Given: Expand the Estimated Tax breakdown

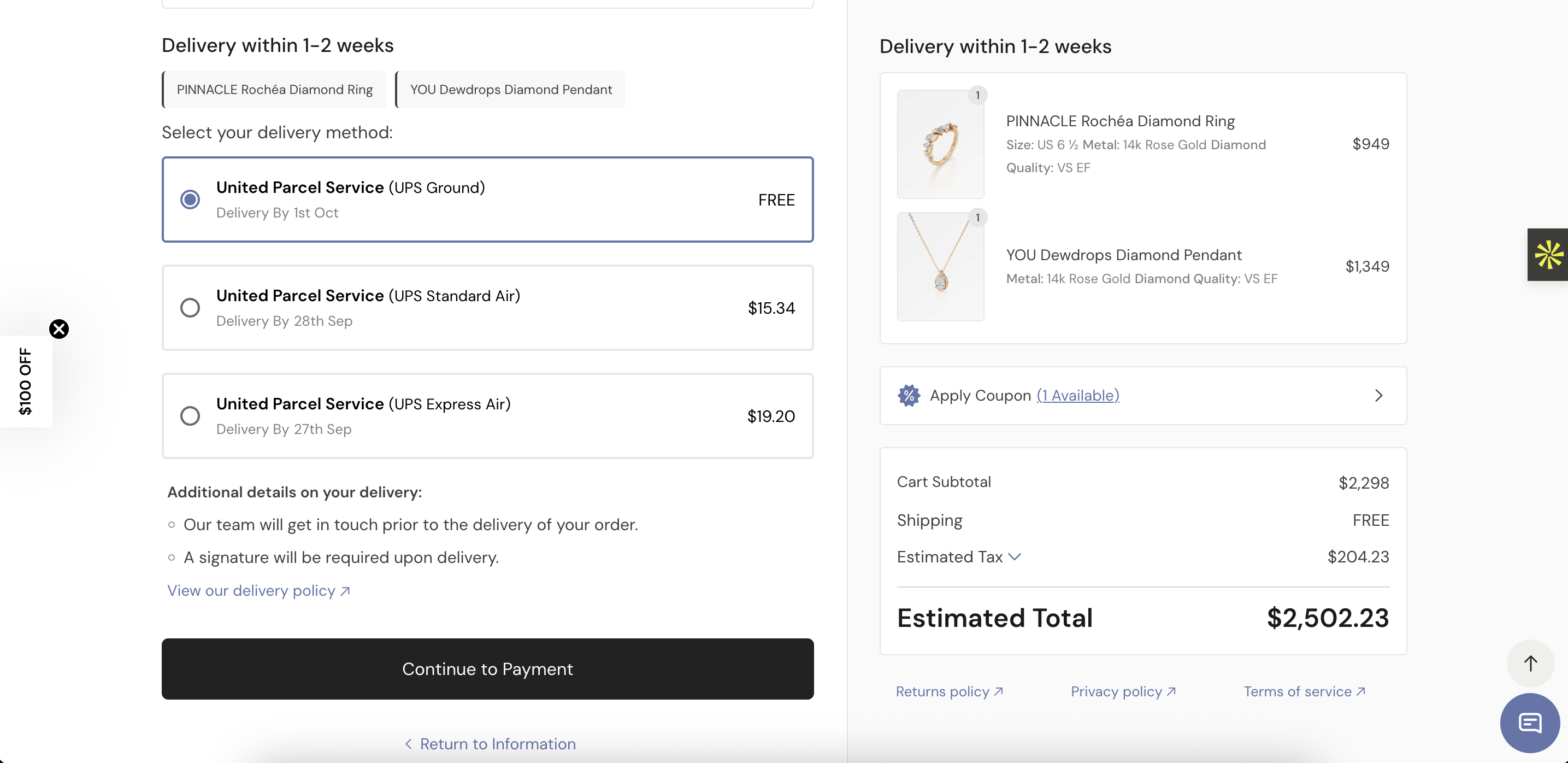Looking at the screenshot, I should 1015,557.
